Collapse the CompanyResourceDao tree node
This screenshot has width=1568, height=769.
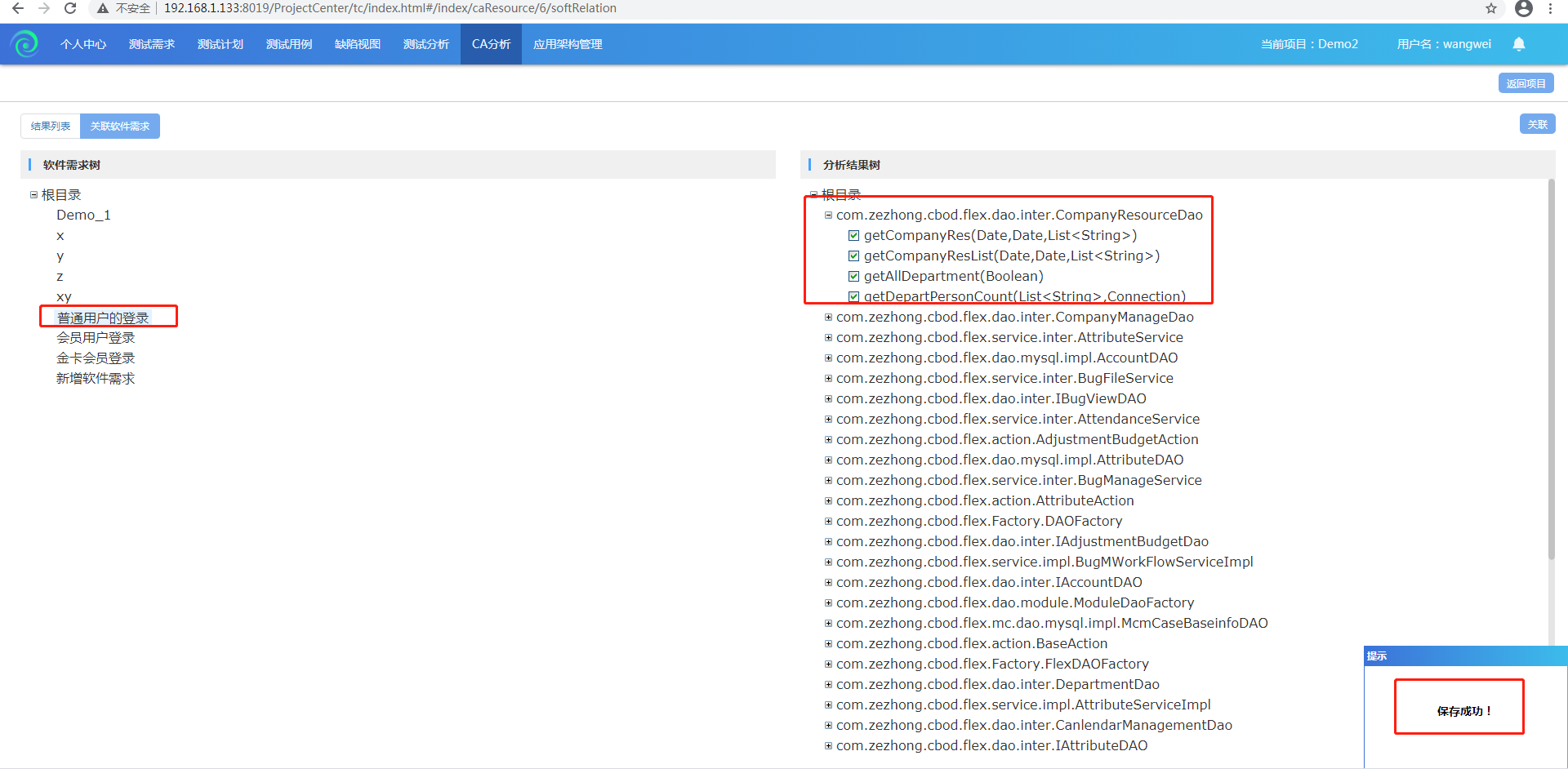828,216
